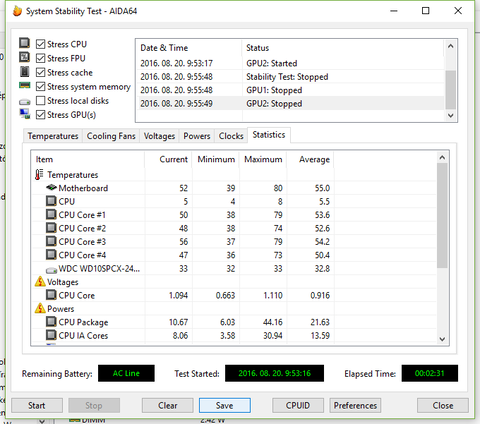Screen dimensions: 480x424
Task: Click the Maximum column header
Action: point(263,159)
